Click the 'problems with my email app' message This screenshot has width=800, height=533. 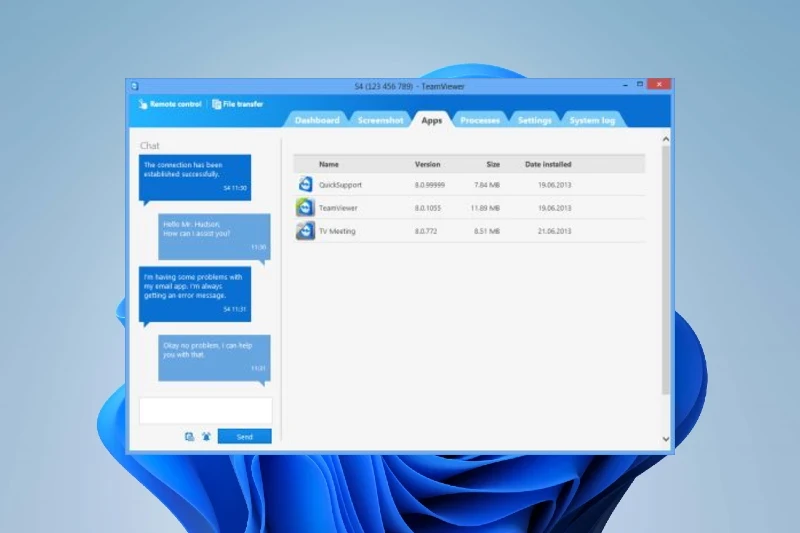click(195, 294)
